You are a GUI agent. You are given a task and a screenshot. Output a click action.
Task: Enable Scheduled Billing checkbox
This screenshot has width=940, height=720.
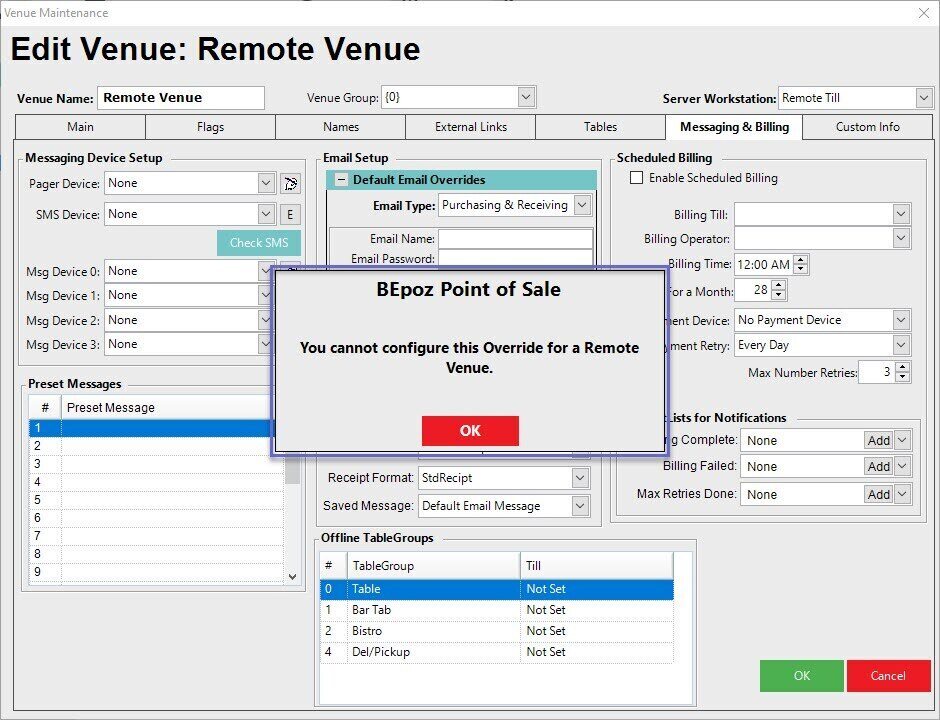[x=636, y=178]
